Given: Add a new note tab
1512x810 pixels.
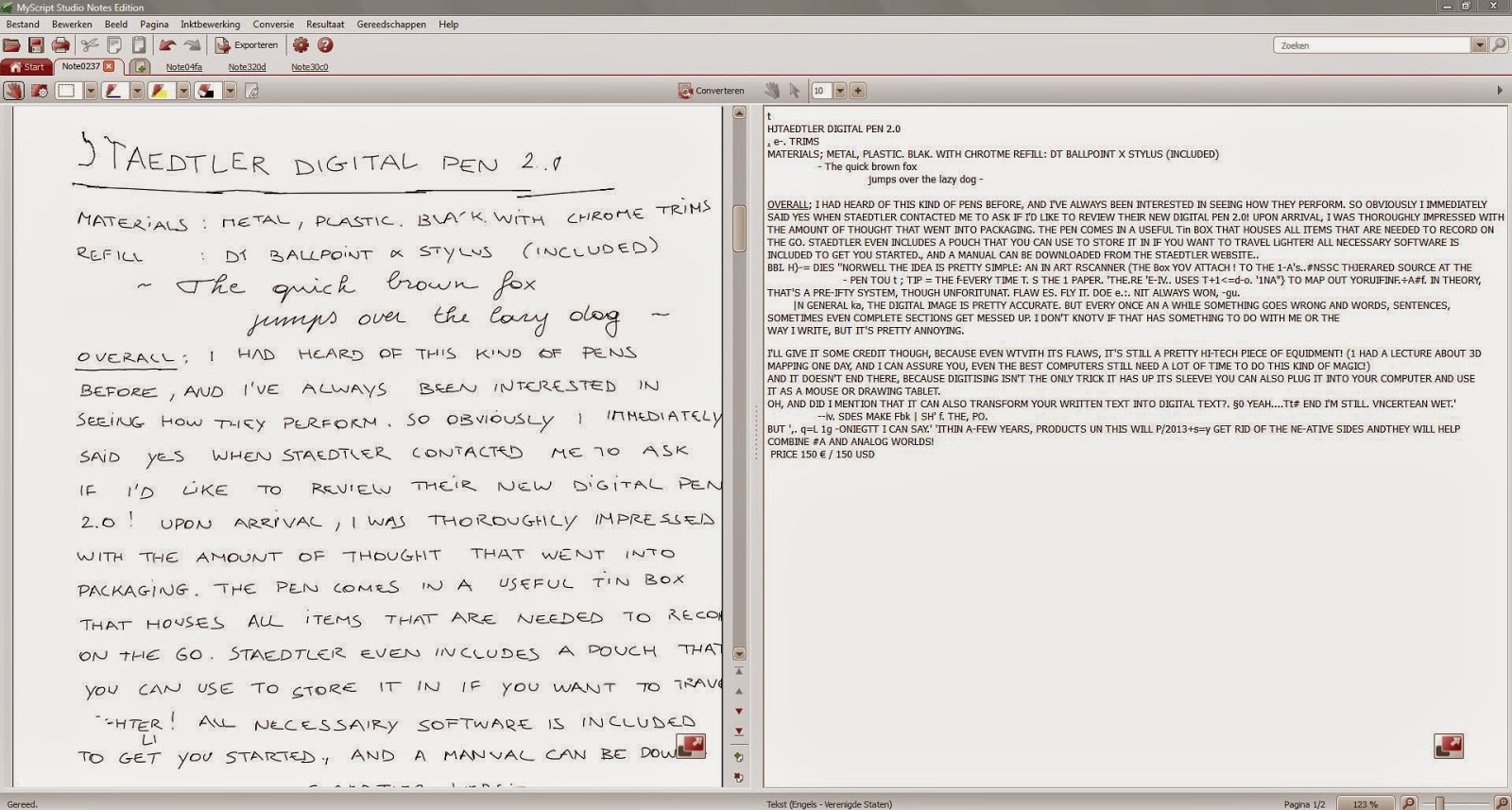Looking at the screenshot, I should (x=140, y=67).
